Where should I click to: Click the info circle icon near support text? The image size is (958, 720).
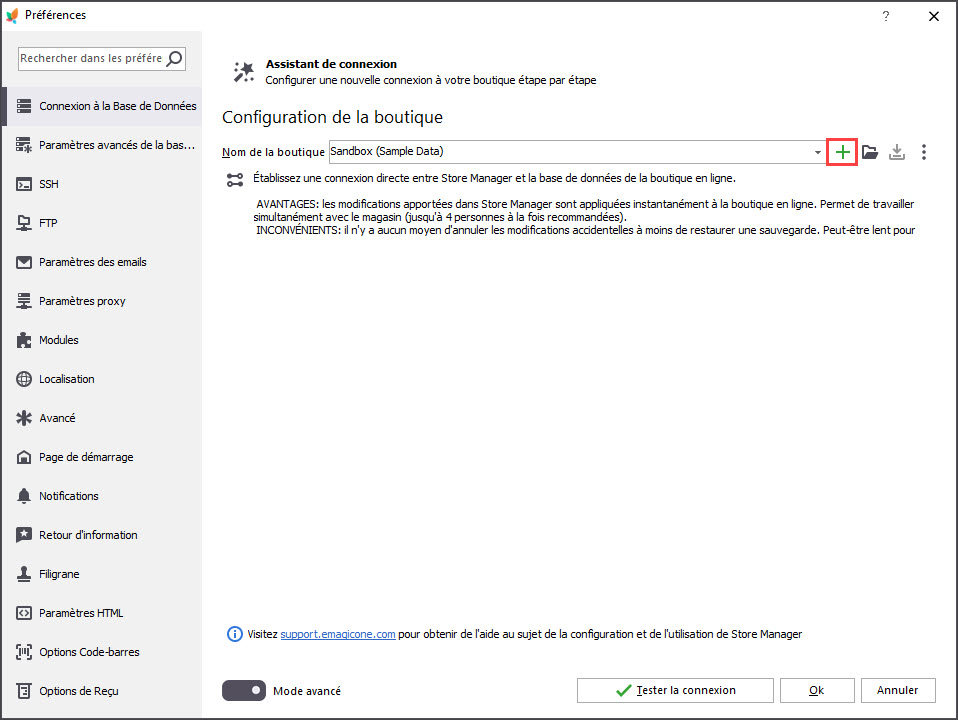point(235,634)
